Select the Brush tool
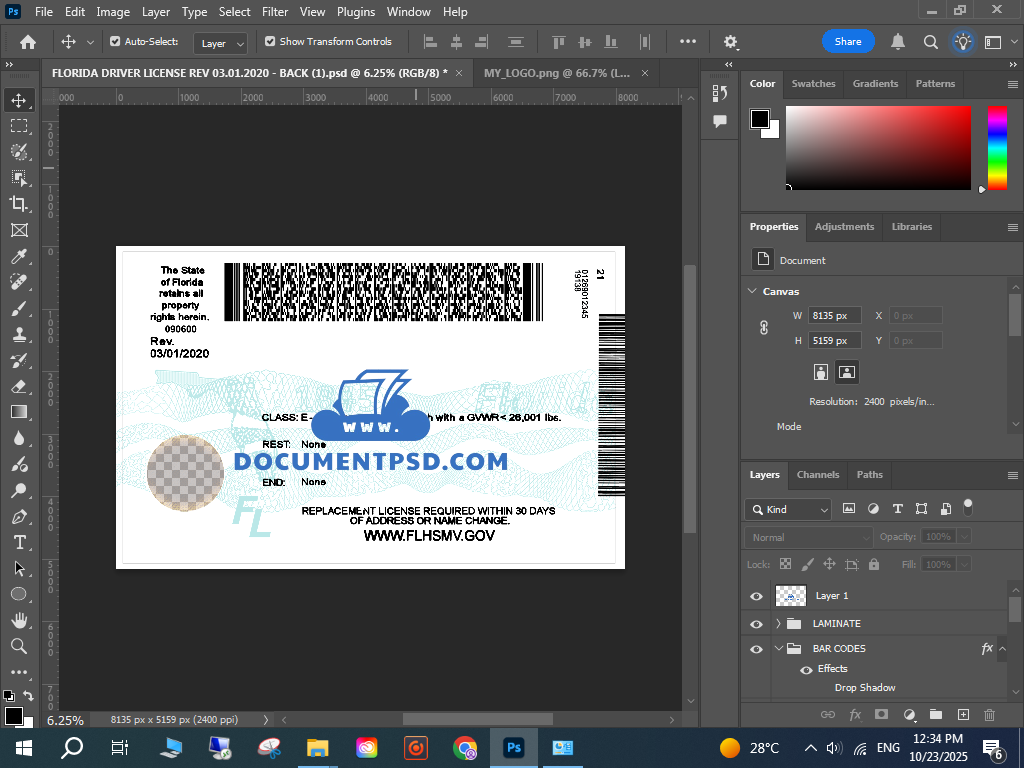 (19, 308)
